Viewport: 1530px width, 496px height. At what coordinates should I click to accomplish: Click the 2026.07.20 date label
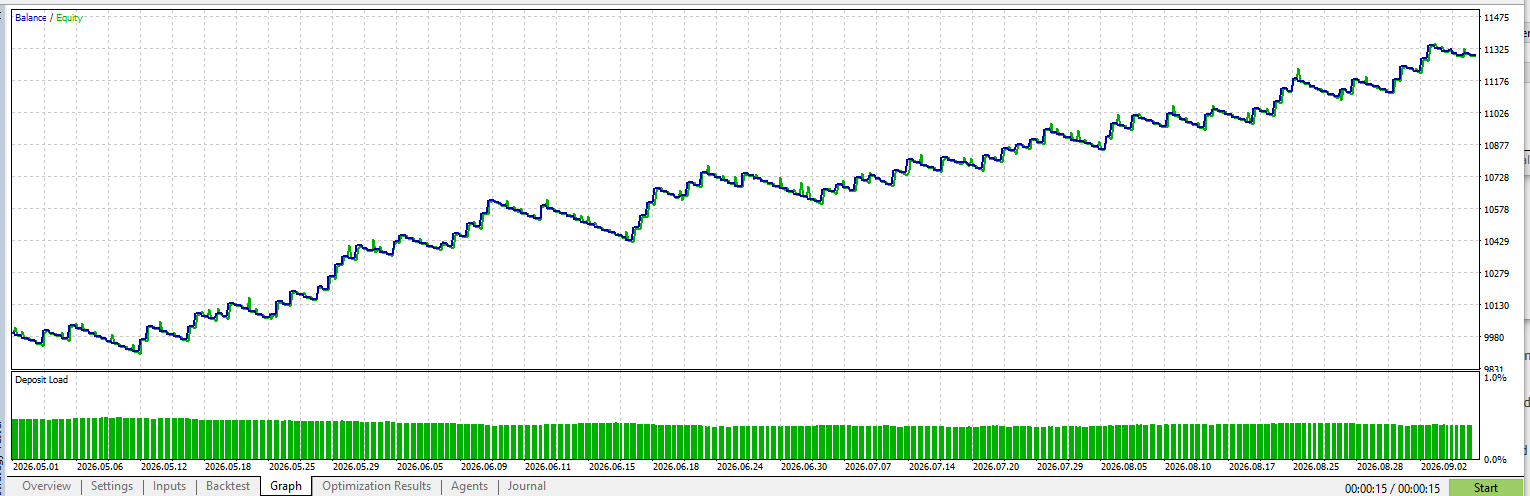[x=994, y=466]
